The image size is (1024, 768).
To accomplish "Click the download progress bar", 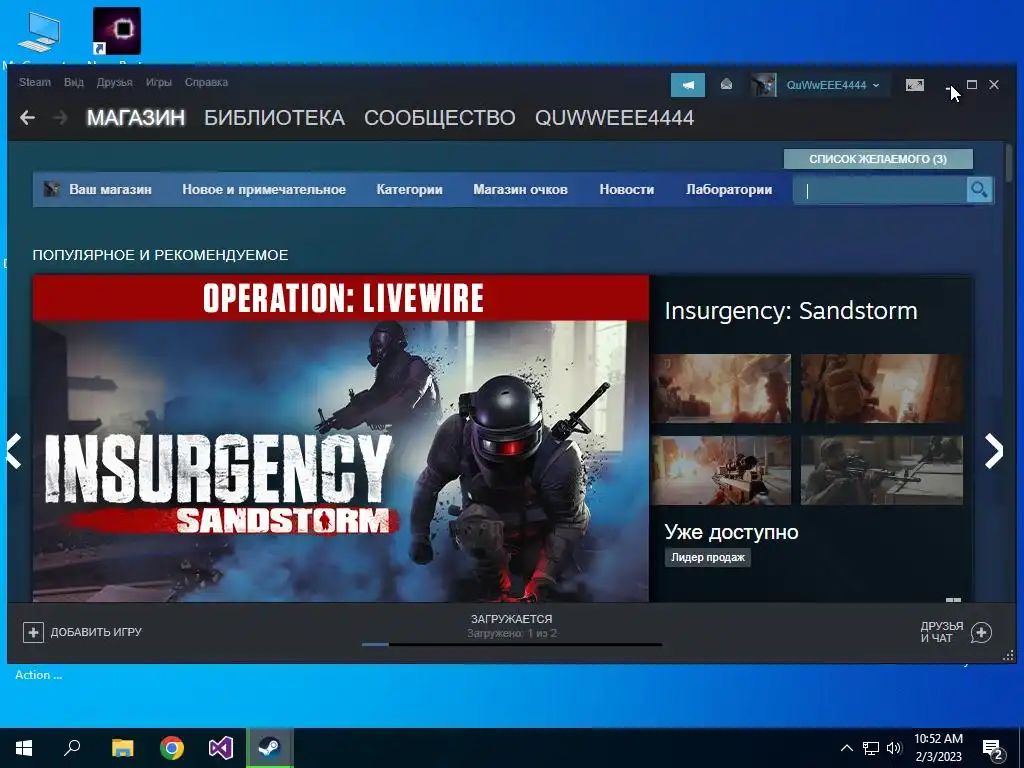I will point(512,645).
